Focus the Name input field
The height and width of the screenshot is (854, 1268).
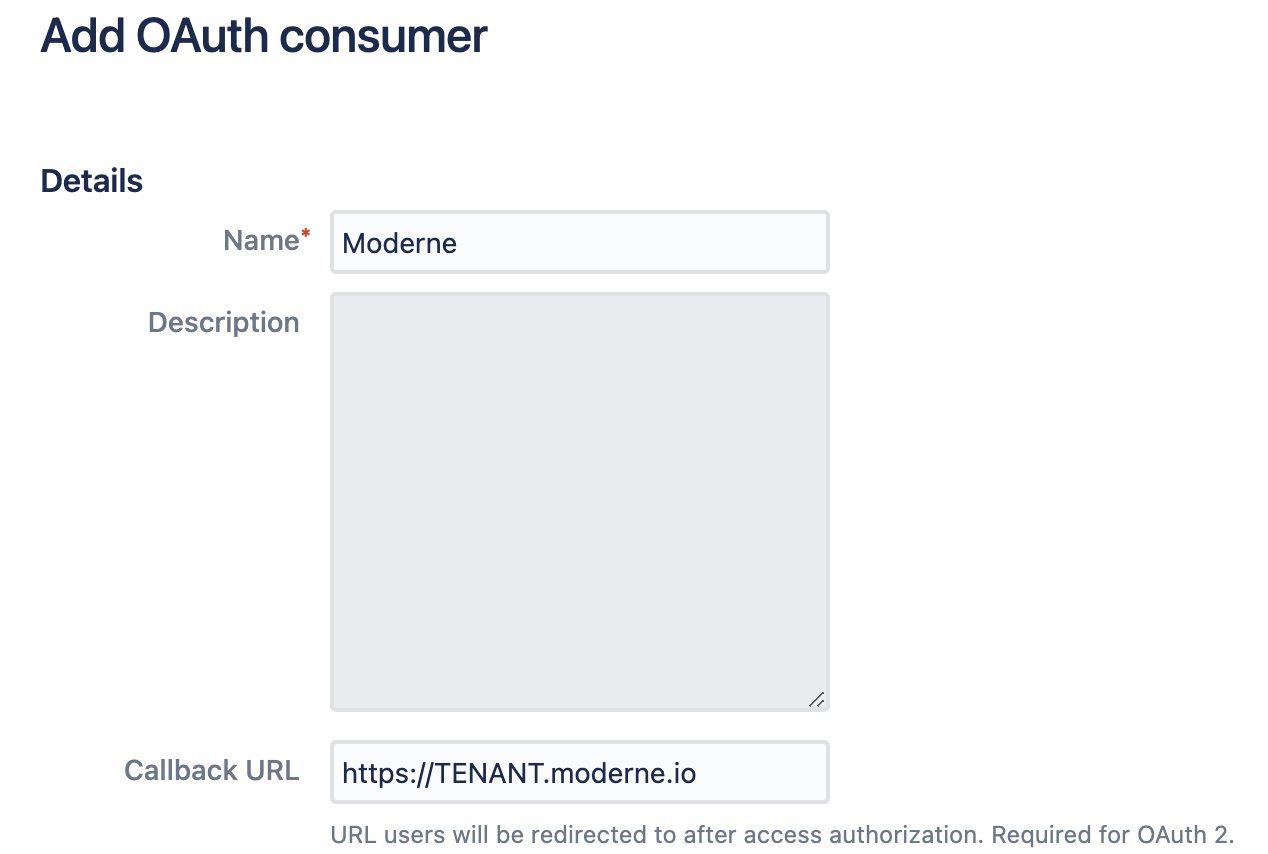click(580, 242)
